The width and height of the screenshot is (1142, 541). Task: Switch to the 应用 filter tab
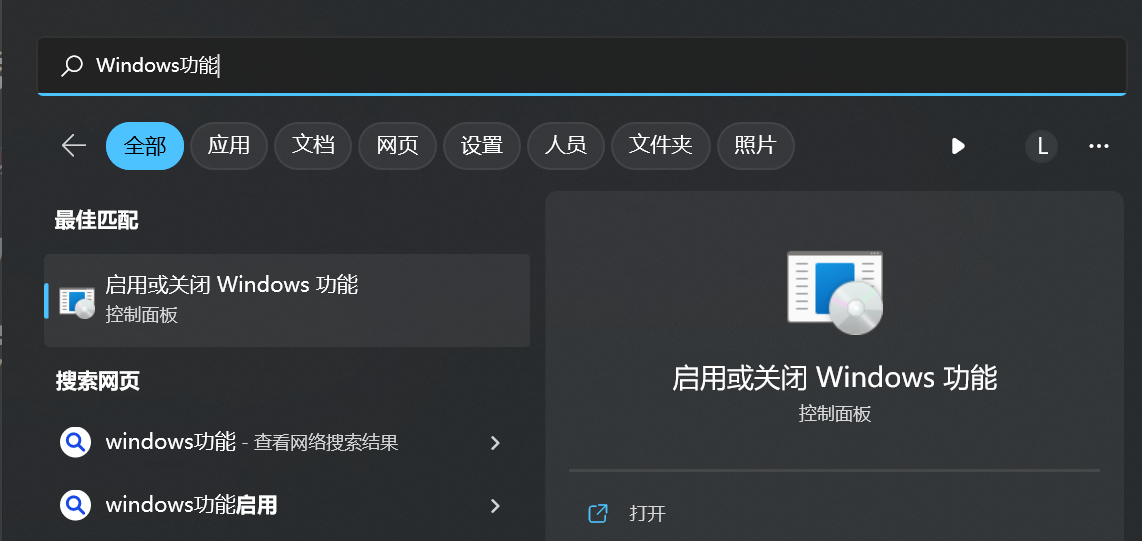(229, 146)
